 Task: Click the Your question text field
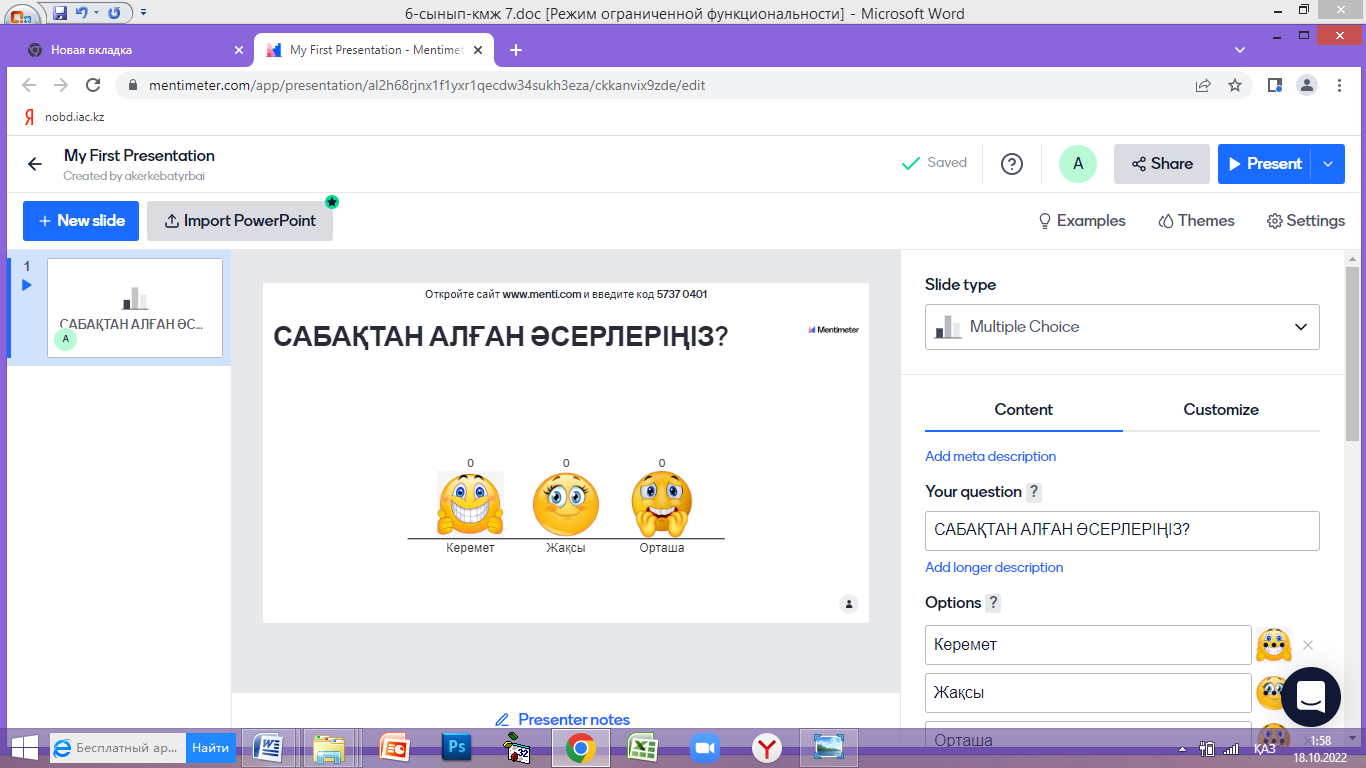pyautogui.click(x=1121, y=530)
